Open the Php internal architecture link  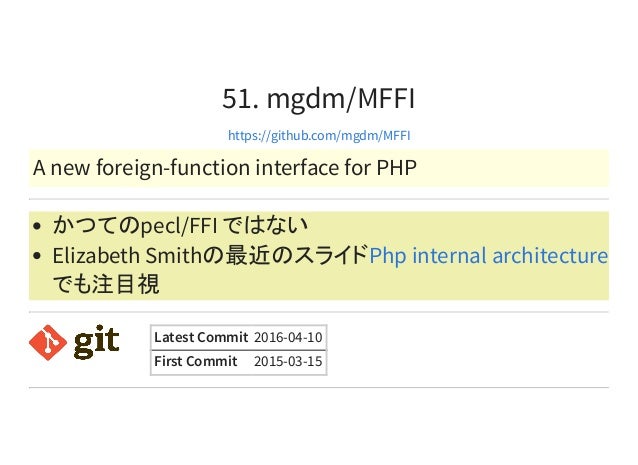[x=488, y=256]
